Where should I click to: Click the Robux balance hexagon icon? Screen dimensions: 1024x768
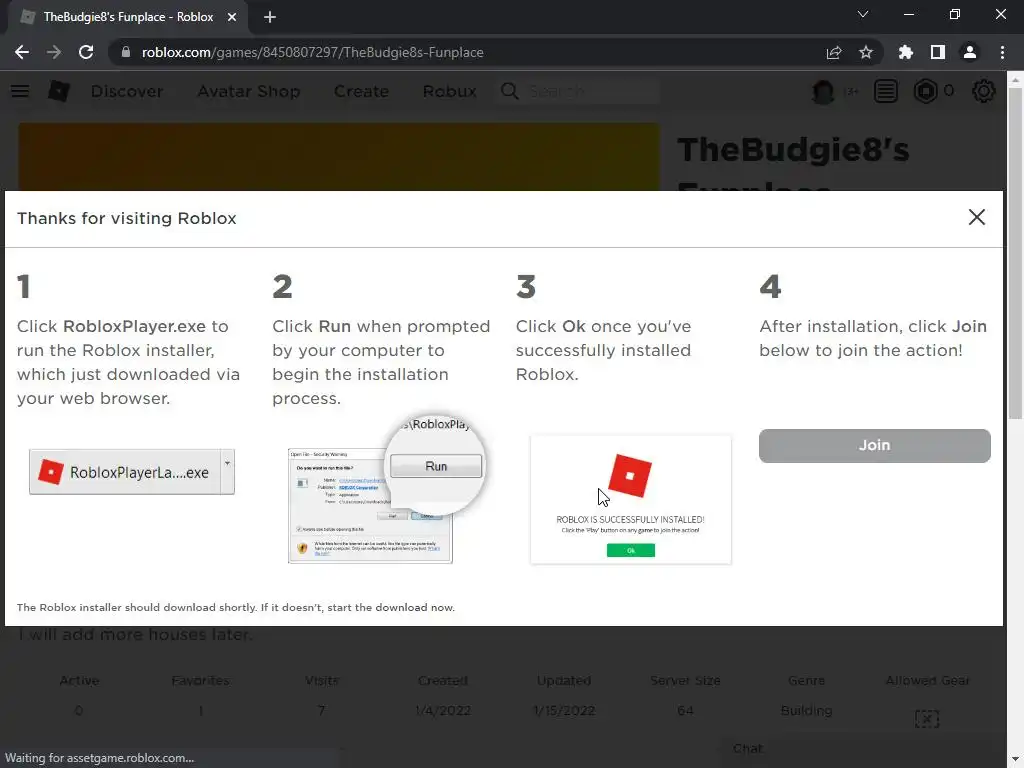tap(925, 91)
